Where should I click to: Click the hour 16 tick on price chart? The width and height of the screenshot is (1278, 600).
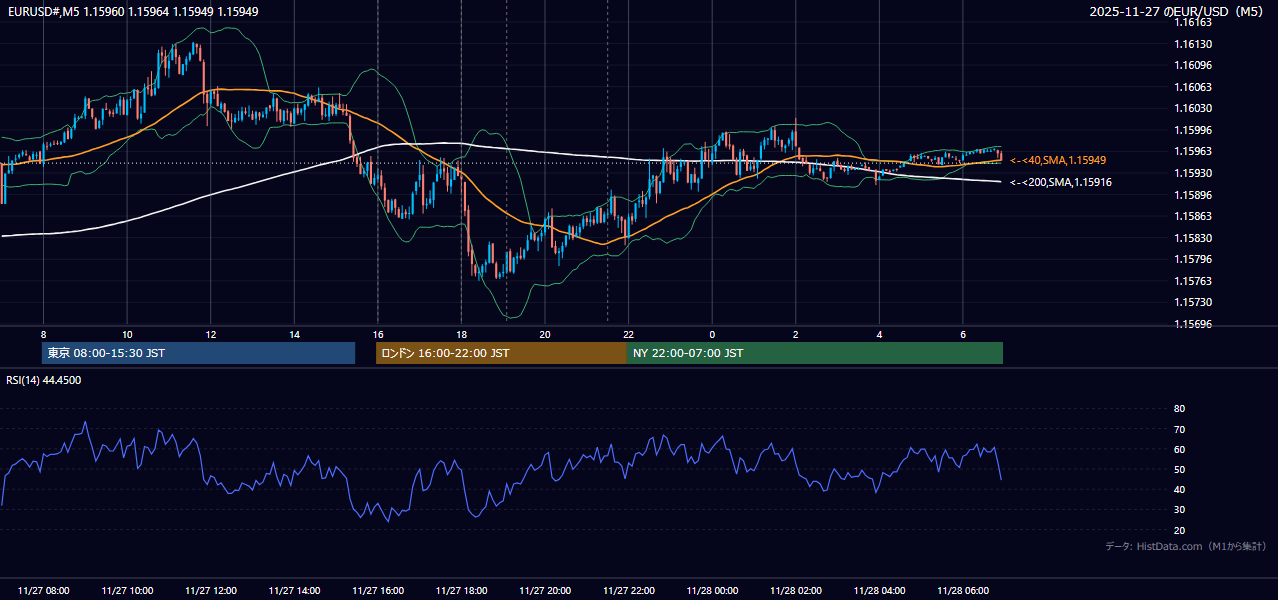coord(377,334)
